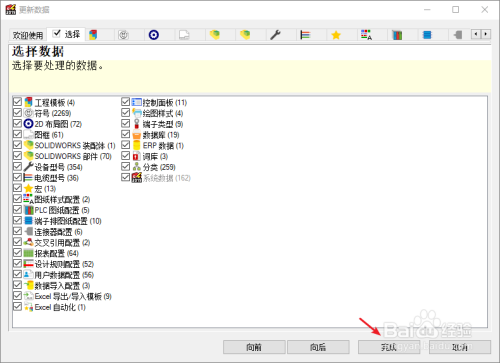Uncheck 工程模板 (4) checkbox
The width and height of the screenshot is (500, 363).
pyautogui.click(x=17, y=101)
